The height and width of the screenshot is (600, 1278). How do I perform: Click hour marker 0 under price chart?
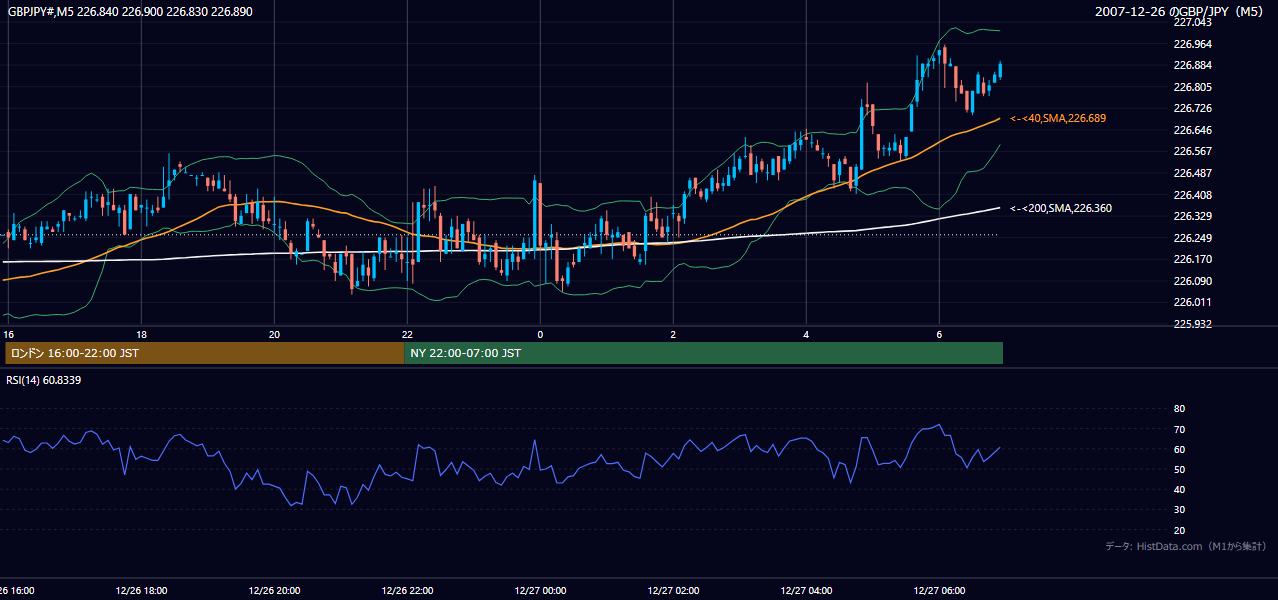point(540,333)
